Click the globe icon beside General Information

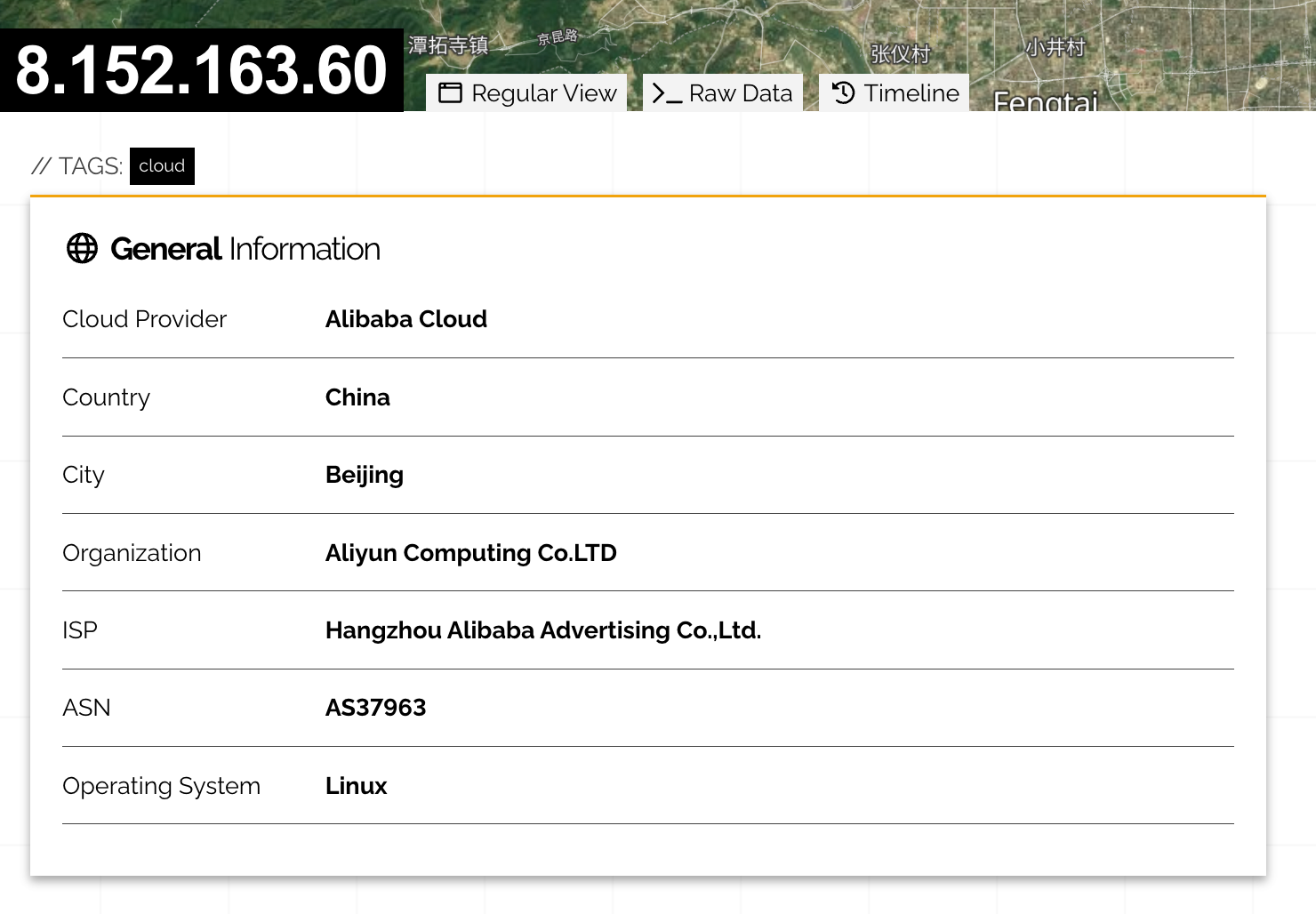point(83,248)
